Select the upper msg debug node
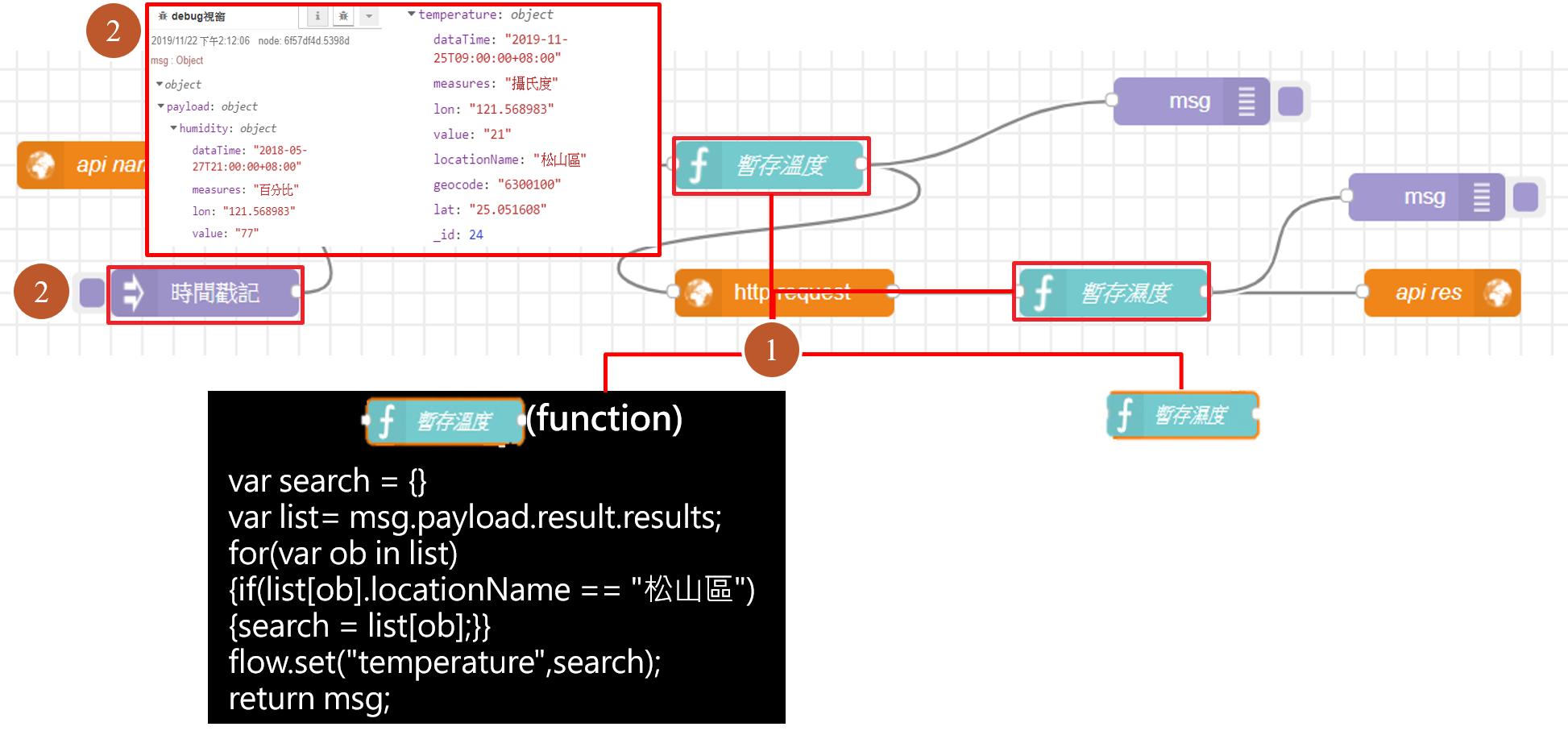This screenshot has width=1568, height=735. (1192, 102)
